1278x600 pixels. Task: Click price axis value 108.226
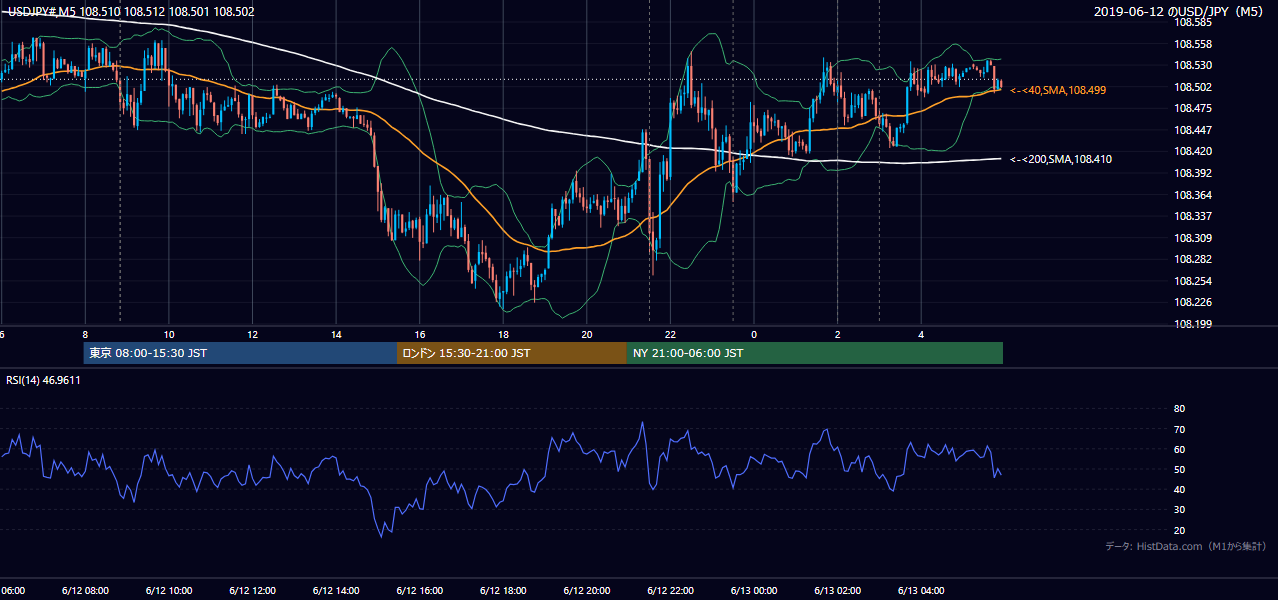click(1193, 302)
